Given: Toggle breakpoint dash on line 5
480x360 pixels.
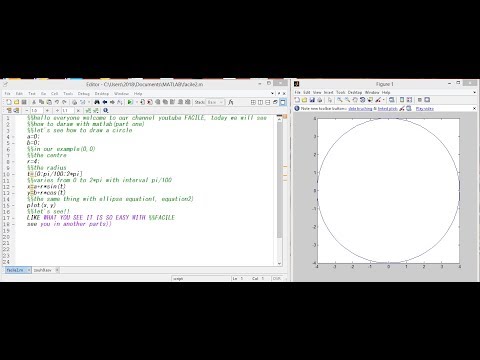Looking at the screenshot, I should point(13,143).
